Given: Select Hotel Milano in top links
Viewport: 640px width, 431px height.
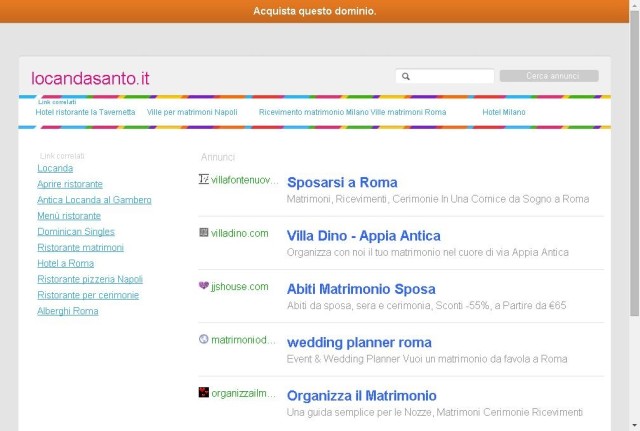Looking at the screenshot, I should point(504,112).
